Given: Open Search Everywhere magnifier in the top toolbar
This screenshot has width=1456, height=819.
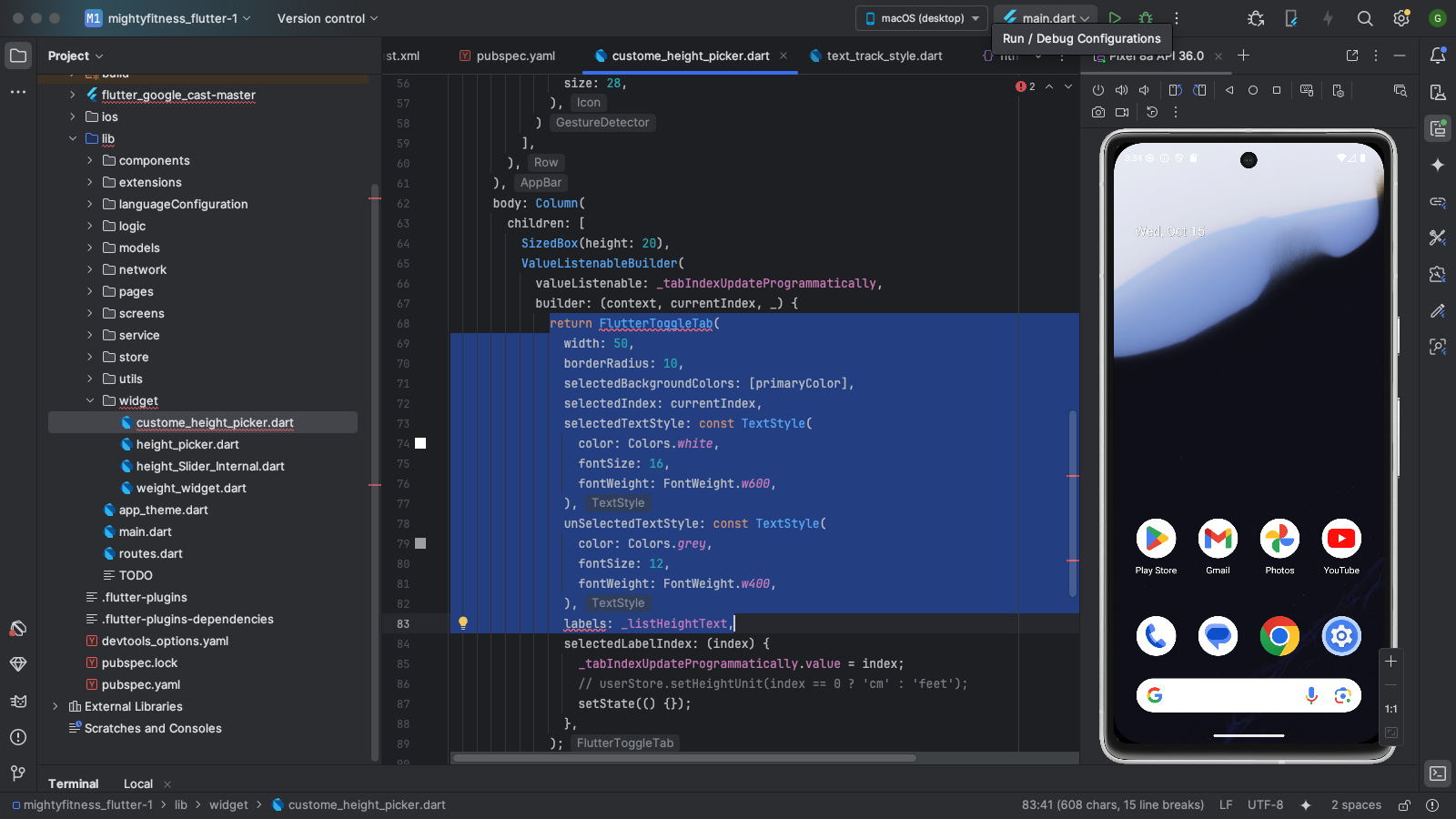Looking at the screenshot, I should [1365, 18].
